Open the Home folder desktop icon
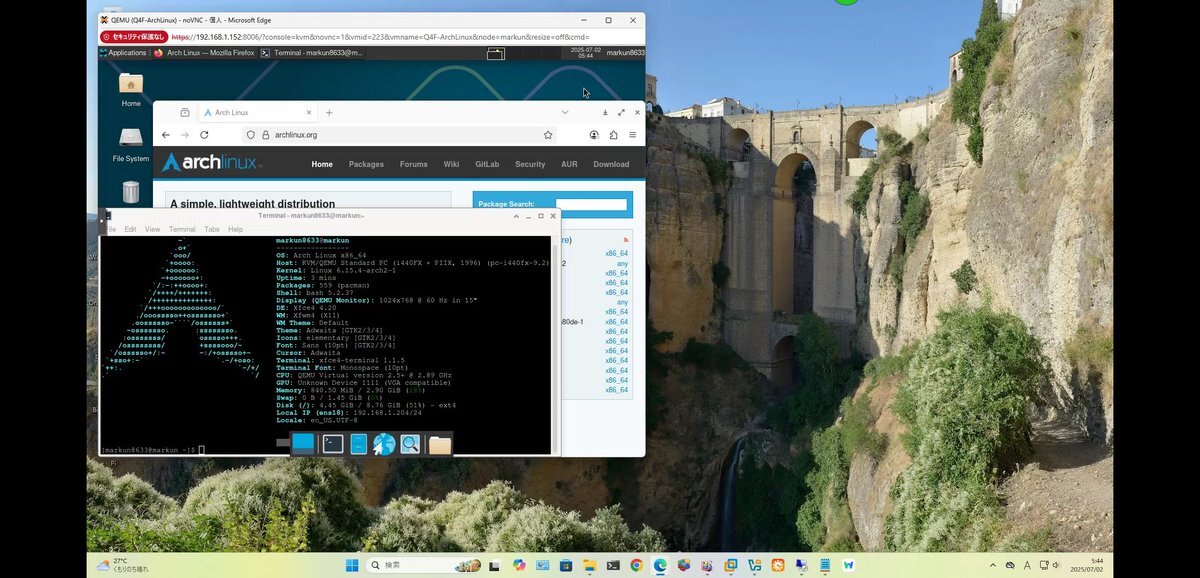 131,88
